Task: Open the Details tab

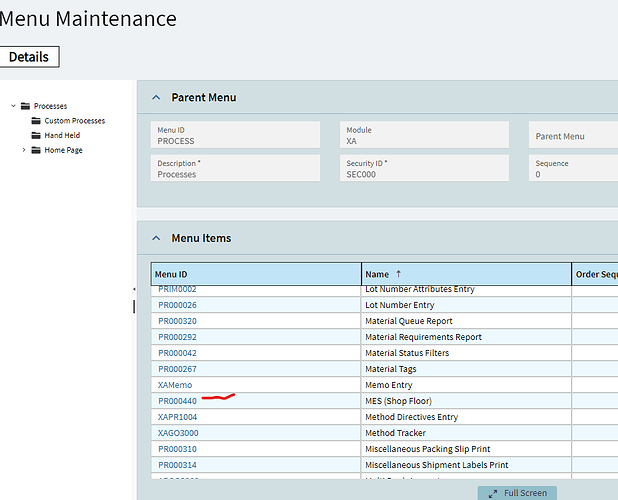Action: [29, 57]
